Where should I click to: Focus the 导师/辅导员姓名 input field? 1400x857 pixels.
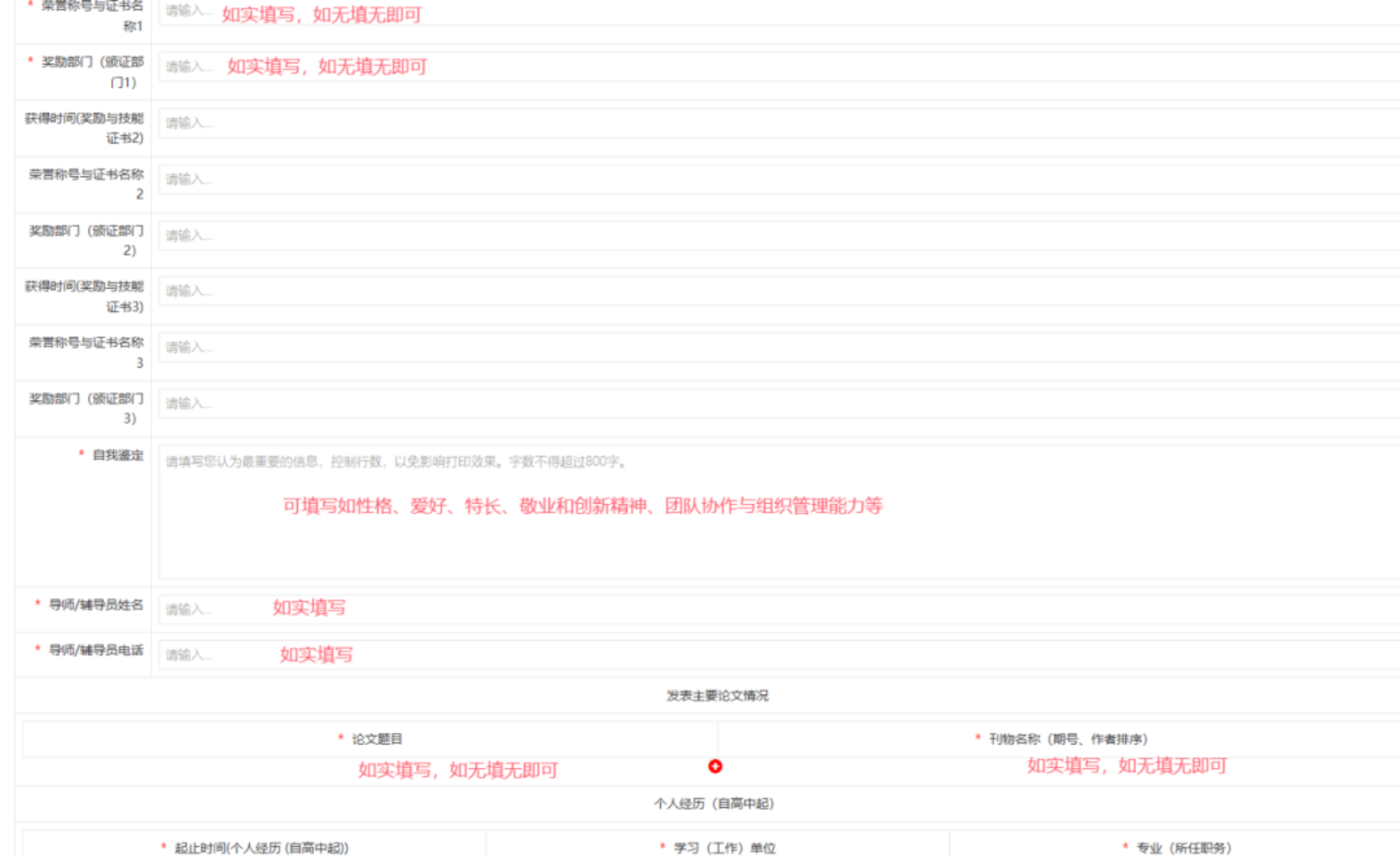[779, 610]
